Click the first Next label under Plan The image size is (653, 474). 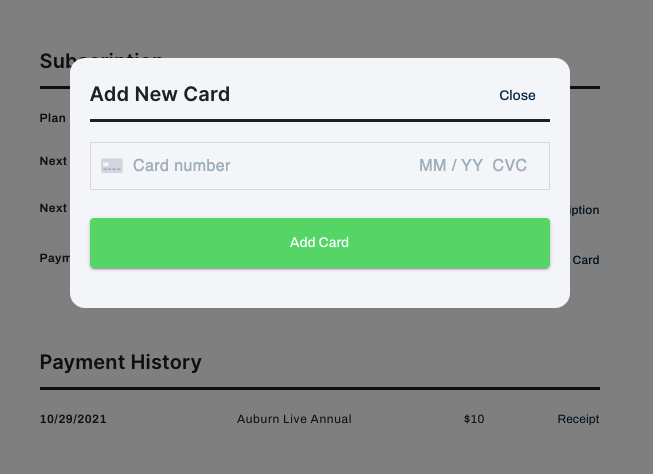(x=53, y=161)
